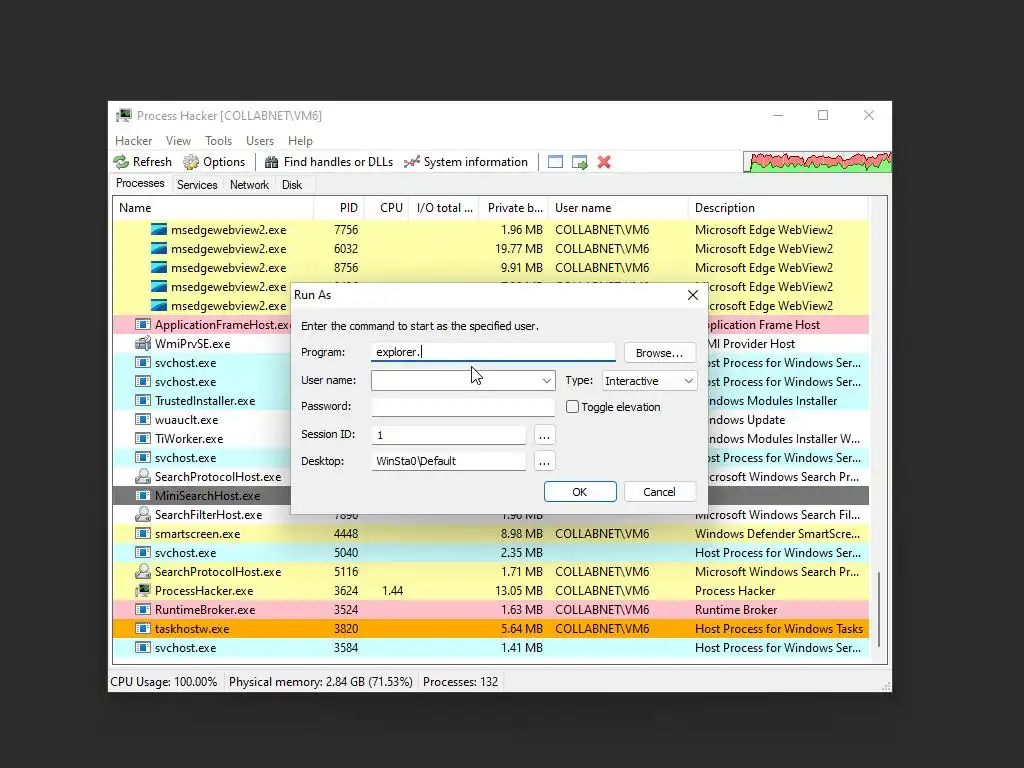Sort by the PID column header
Viewport: 1024px width, 768px height.
(339, 208)
